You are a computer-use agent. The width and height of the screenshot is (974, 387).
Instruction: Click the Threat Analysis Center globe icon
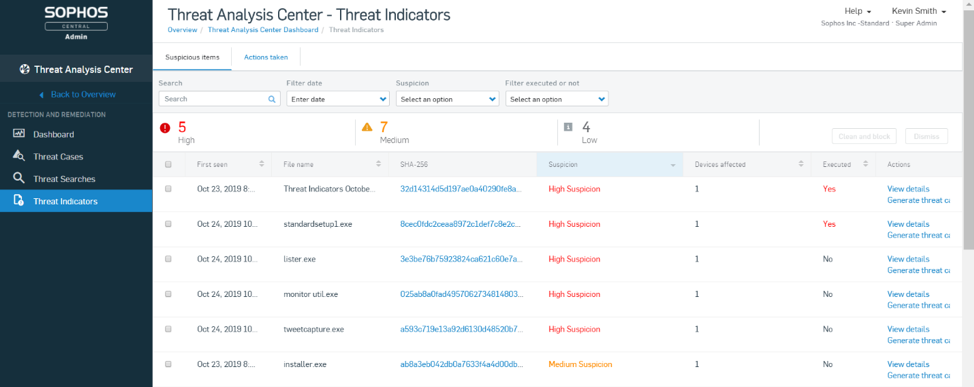click(25, 70)
